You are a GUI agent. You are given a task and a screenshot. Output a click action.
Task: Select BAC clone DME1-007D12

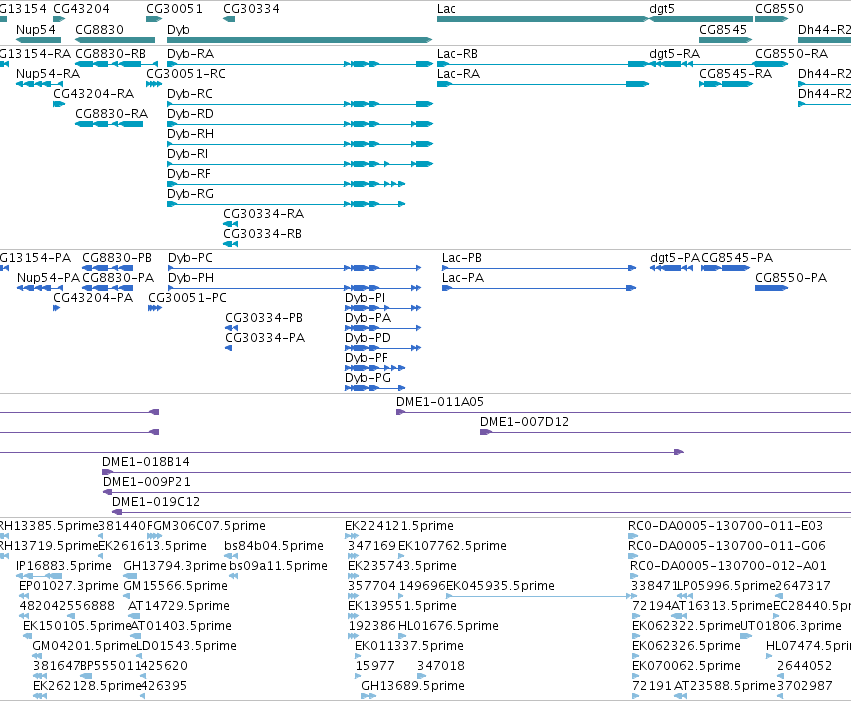(524, 423)
